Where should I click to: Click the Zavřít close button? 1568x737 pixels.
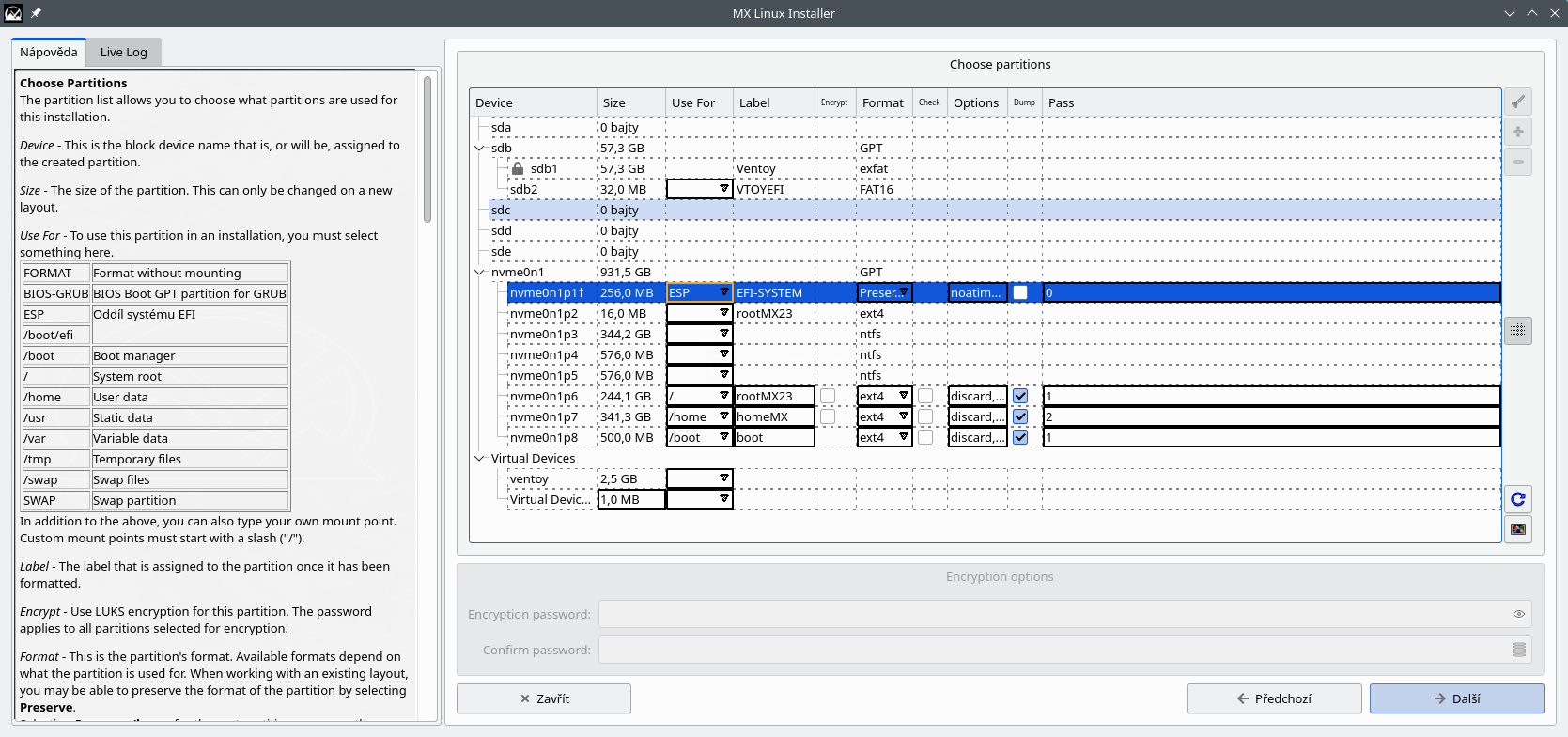543,698
